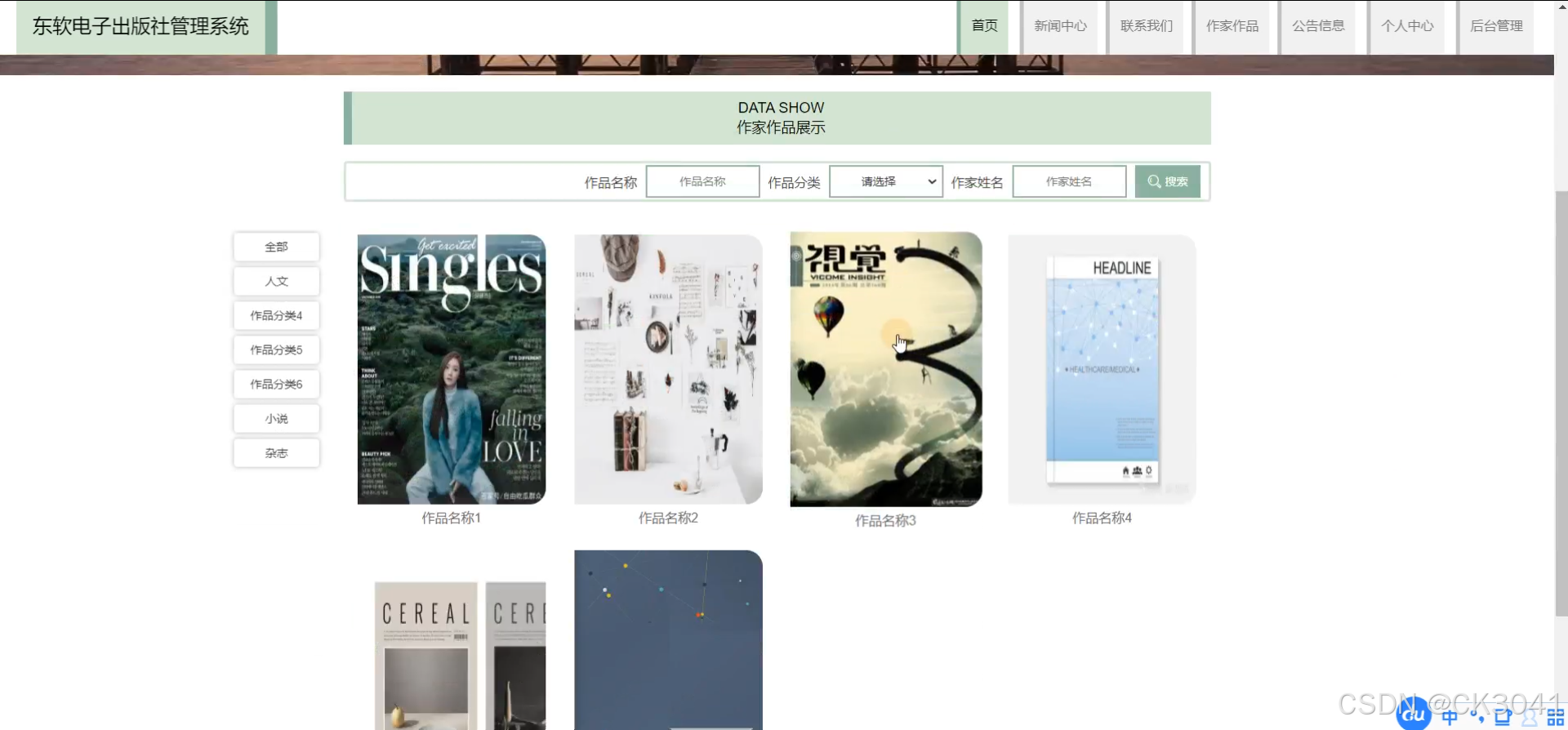Toggle the 中 Chinese input mode icon
Image resolution: width=1568 pixels, height=730 pixels.
1450,717
